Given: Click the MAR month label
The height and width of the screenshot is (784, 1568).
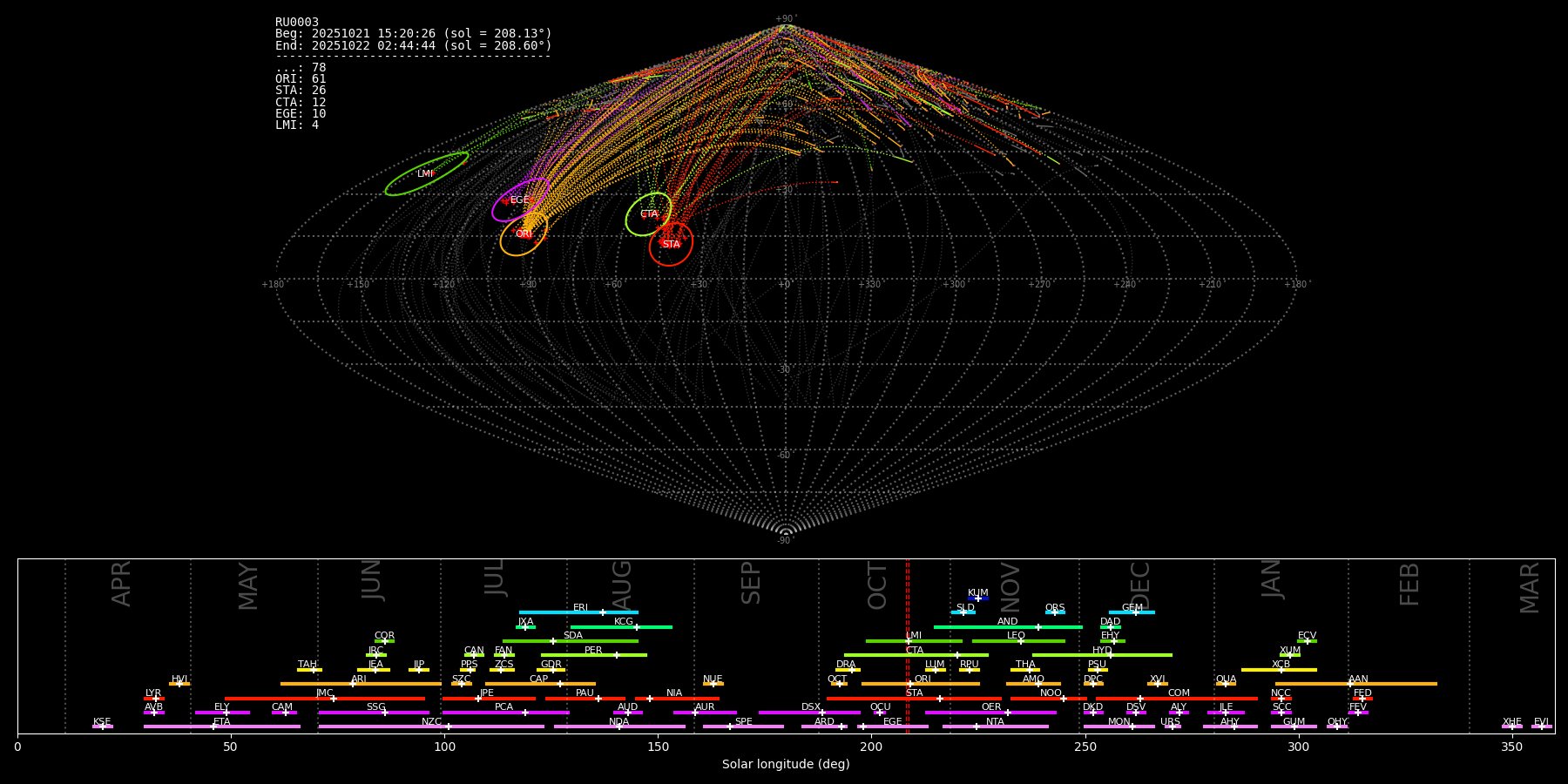Looking at the screenshot, I should tap(1530, 588).
